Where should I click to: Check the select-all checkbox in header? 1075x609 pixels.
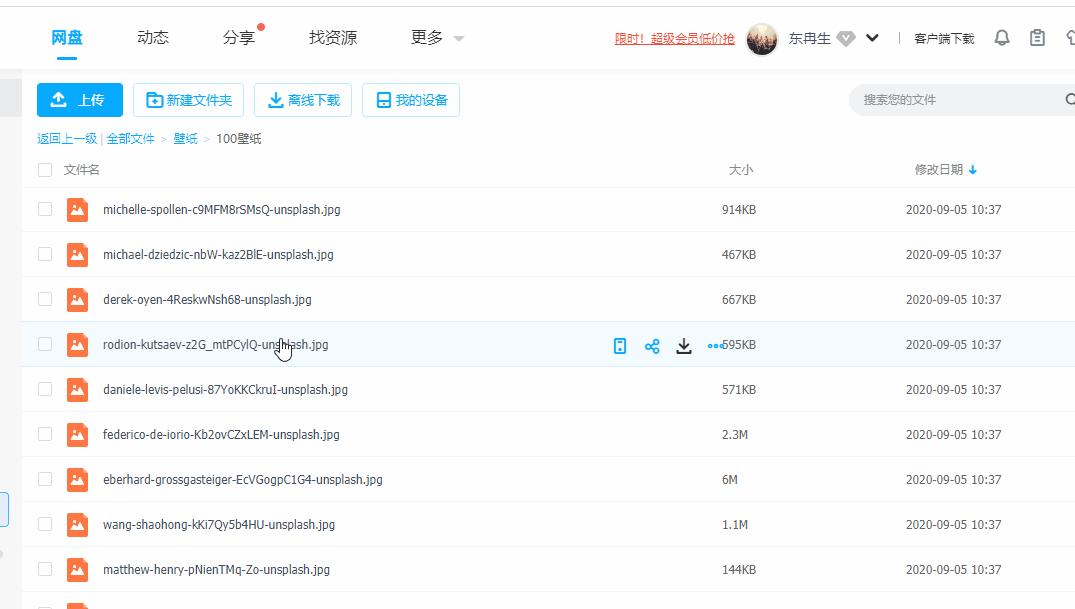click(x=44, y=169)
